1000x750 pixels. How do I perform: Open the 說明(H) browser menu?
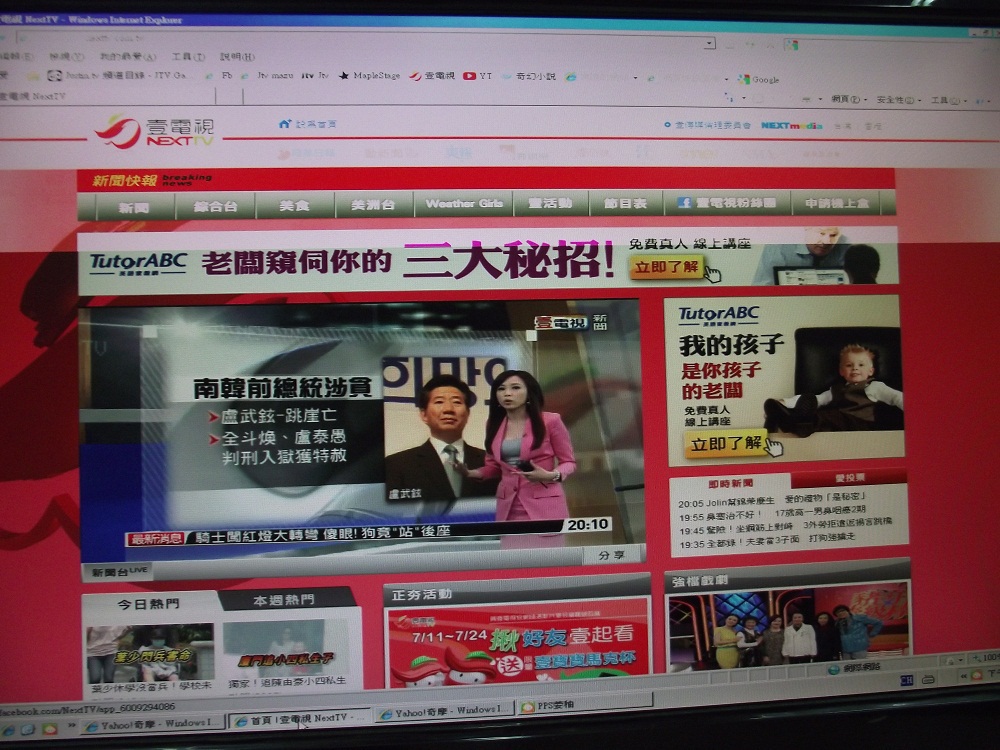(237, 57)
